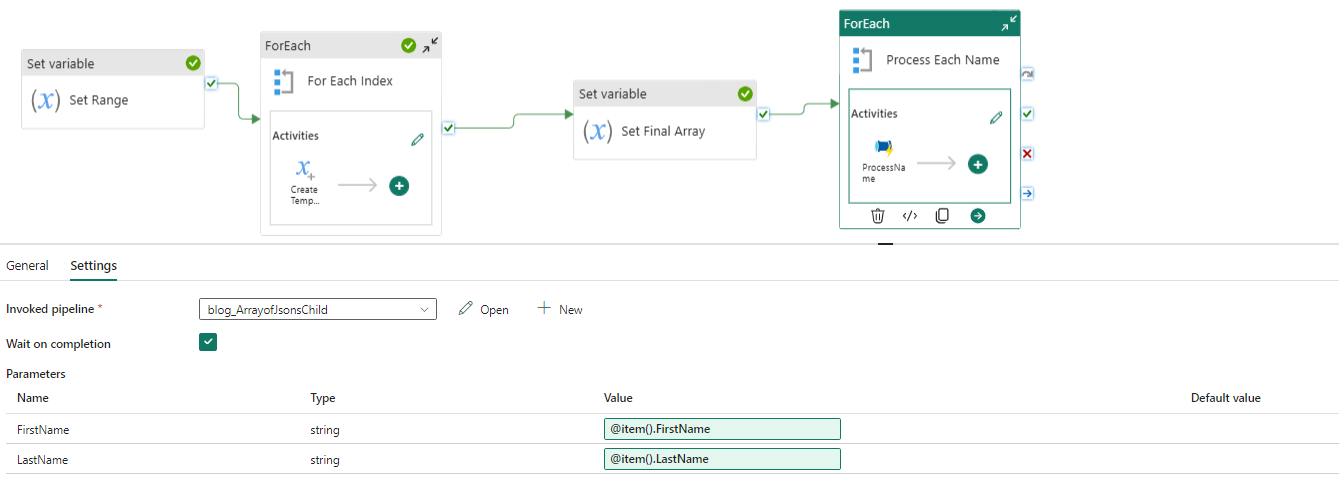Viewport: 1339px width, 484px height.
Task: Delete the Process Each Name activity
Action: [x=878, y=215]
